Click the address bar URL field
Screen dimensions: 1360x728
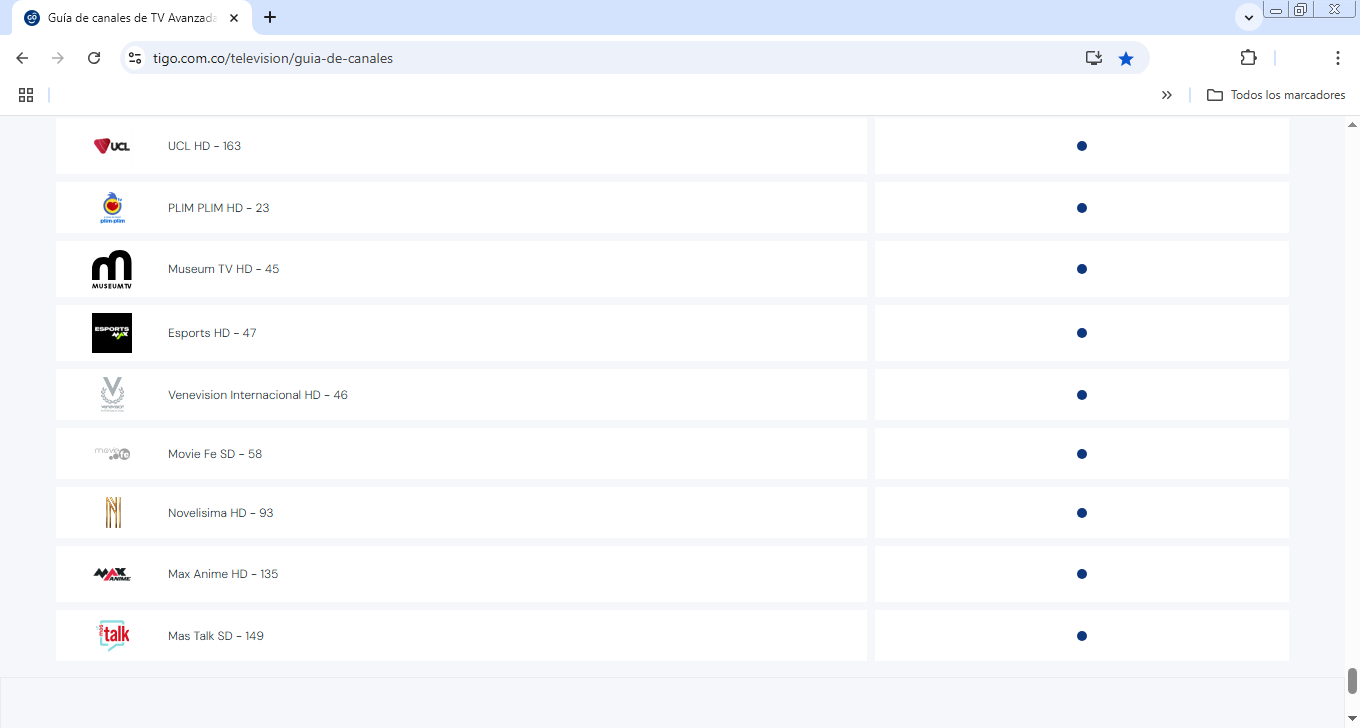[x=600, y=58]
